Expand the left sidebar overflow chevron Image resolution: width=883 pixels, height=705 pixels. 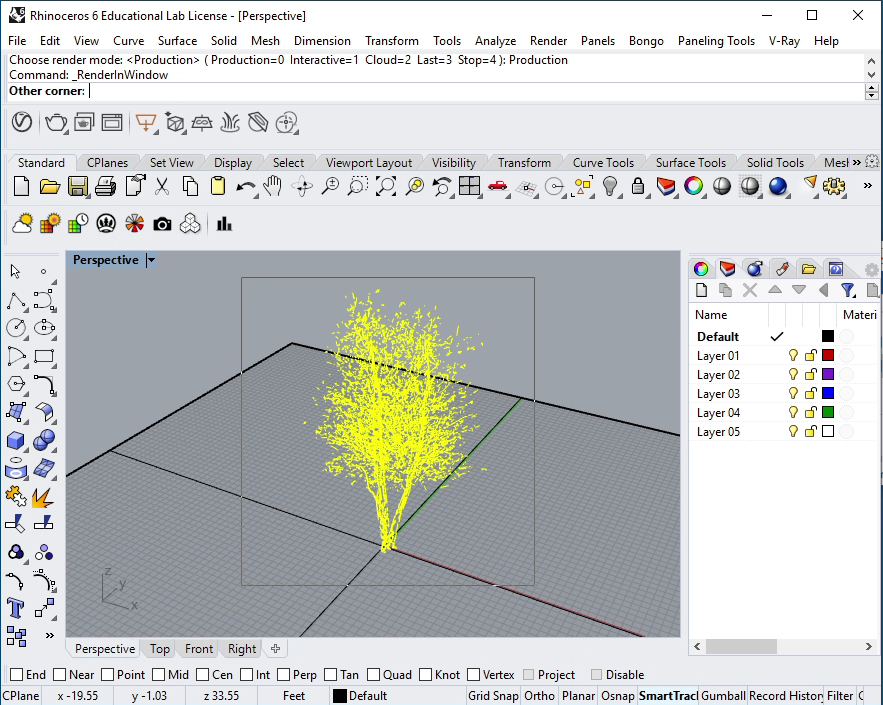pos(49,635)
